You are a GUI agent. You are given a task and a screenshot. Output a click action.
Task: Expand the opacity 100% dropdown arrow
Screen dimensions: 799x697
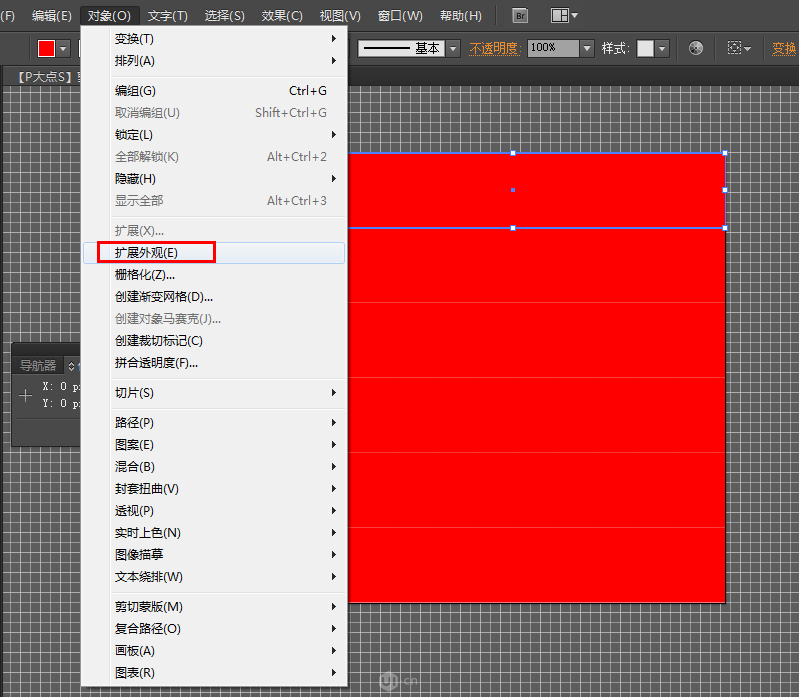click(x=587, y=48)
